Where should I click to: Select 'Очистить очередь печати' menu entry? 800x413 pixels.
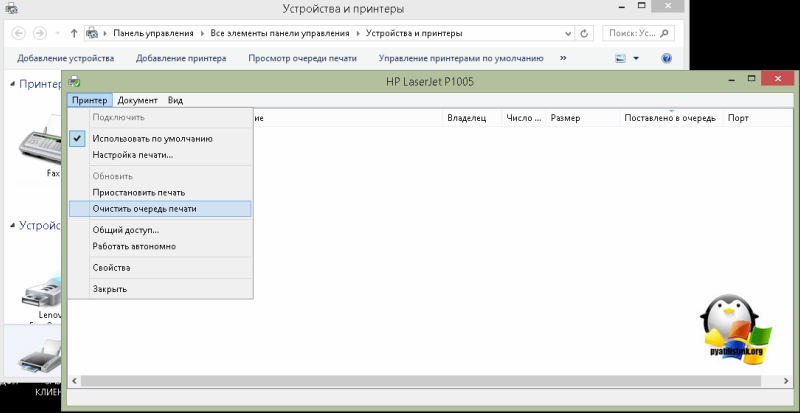pyautogui.click(x=144, y=209)
